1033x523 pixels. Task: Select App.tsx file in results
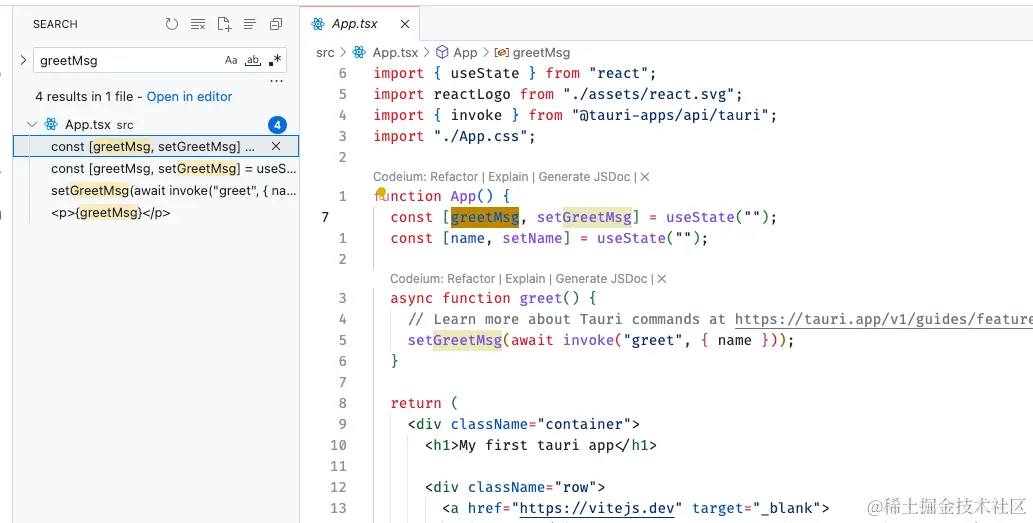88,124
